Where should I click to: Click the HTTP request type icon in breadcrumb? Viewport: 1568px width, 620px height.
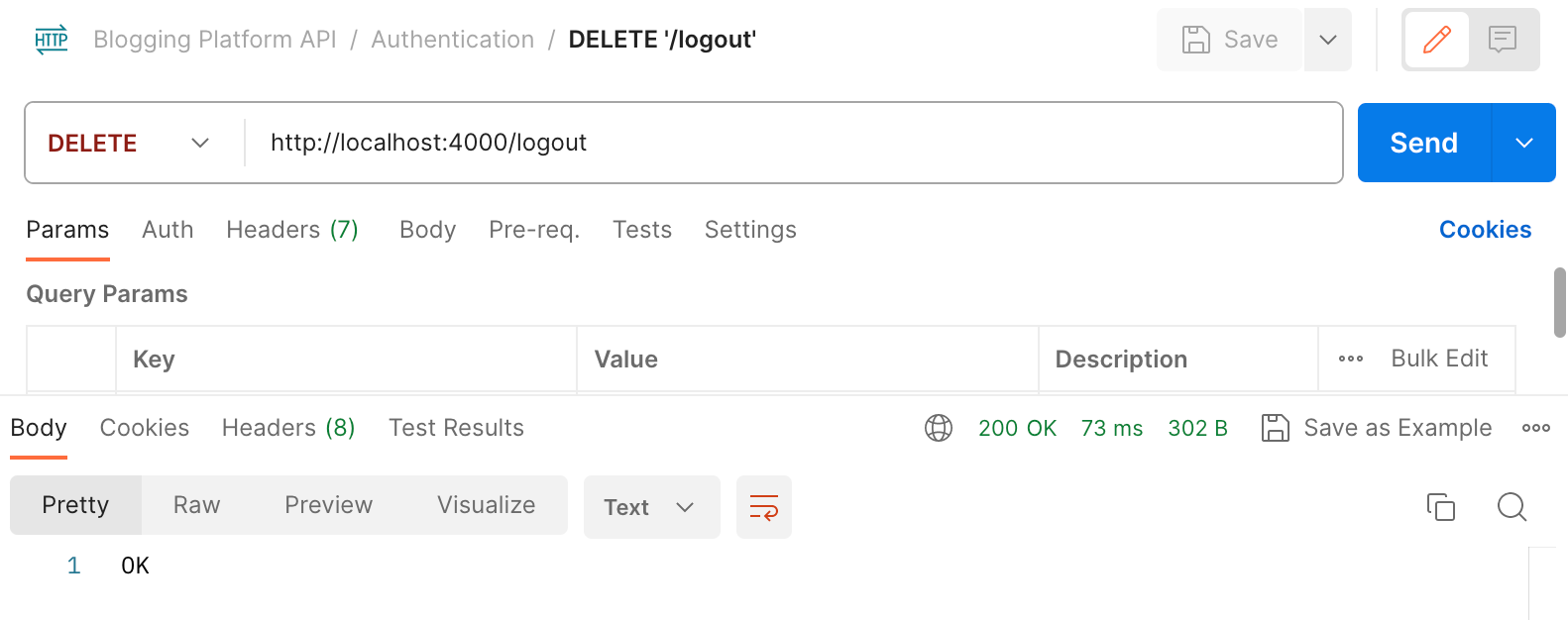click(50, 40)
